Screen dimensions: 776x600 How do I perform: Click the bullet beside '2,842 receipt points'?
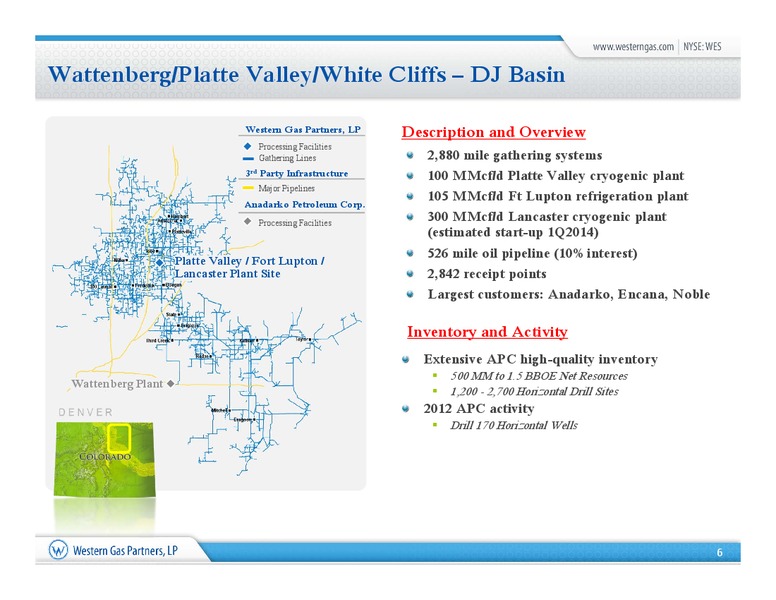pos(410,273)
